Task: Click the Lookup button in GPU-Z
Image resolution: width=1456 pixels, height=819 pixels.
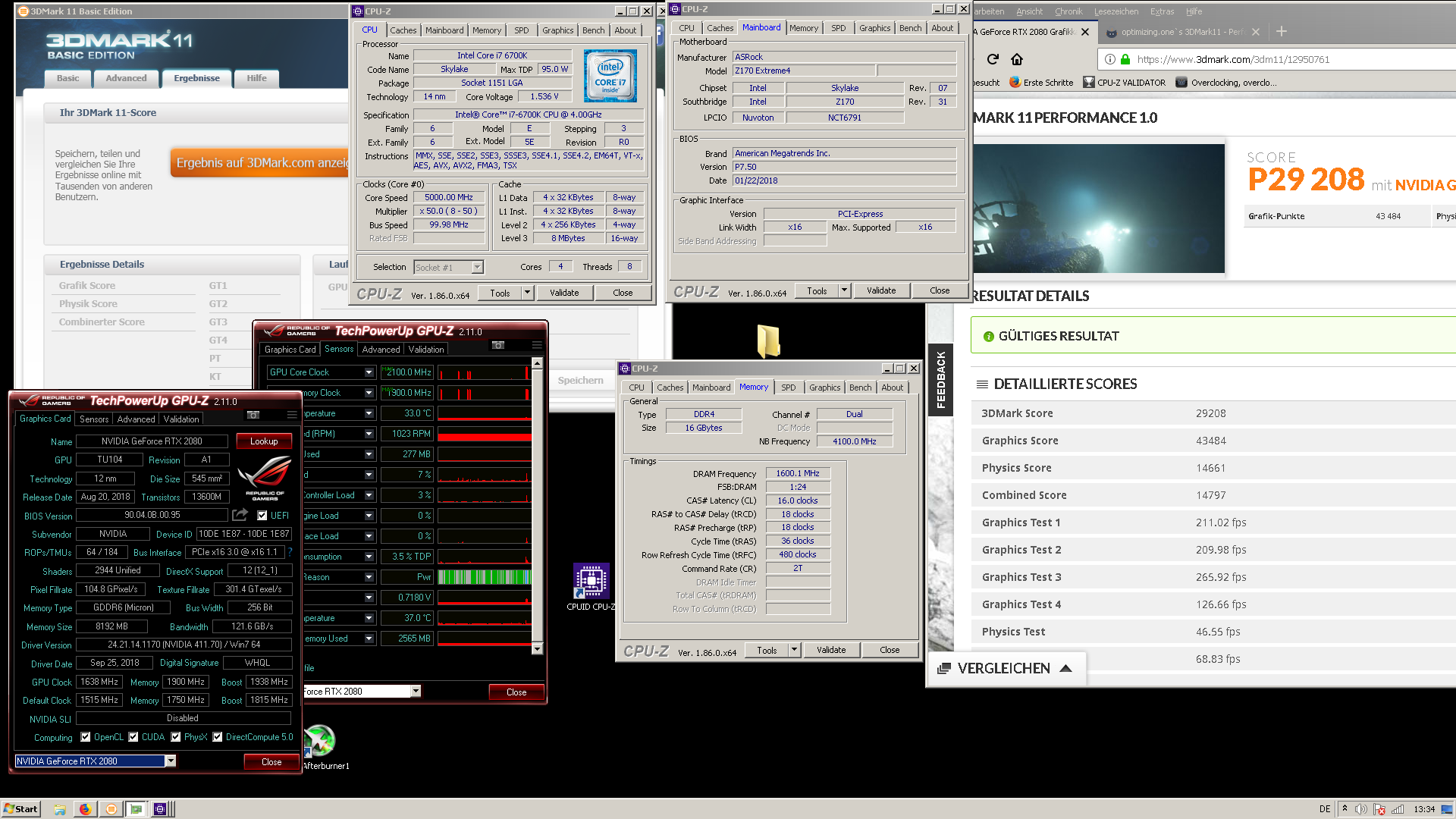Action: pyautogui.click(x=264, y=441)
